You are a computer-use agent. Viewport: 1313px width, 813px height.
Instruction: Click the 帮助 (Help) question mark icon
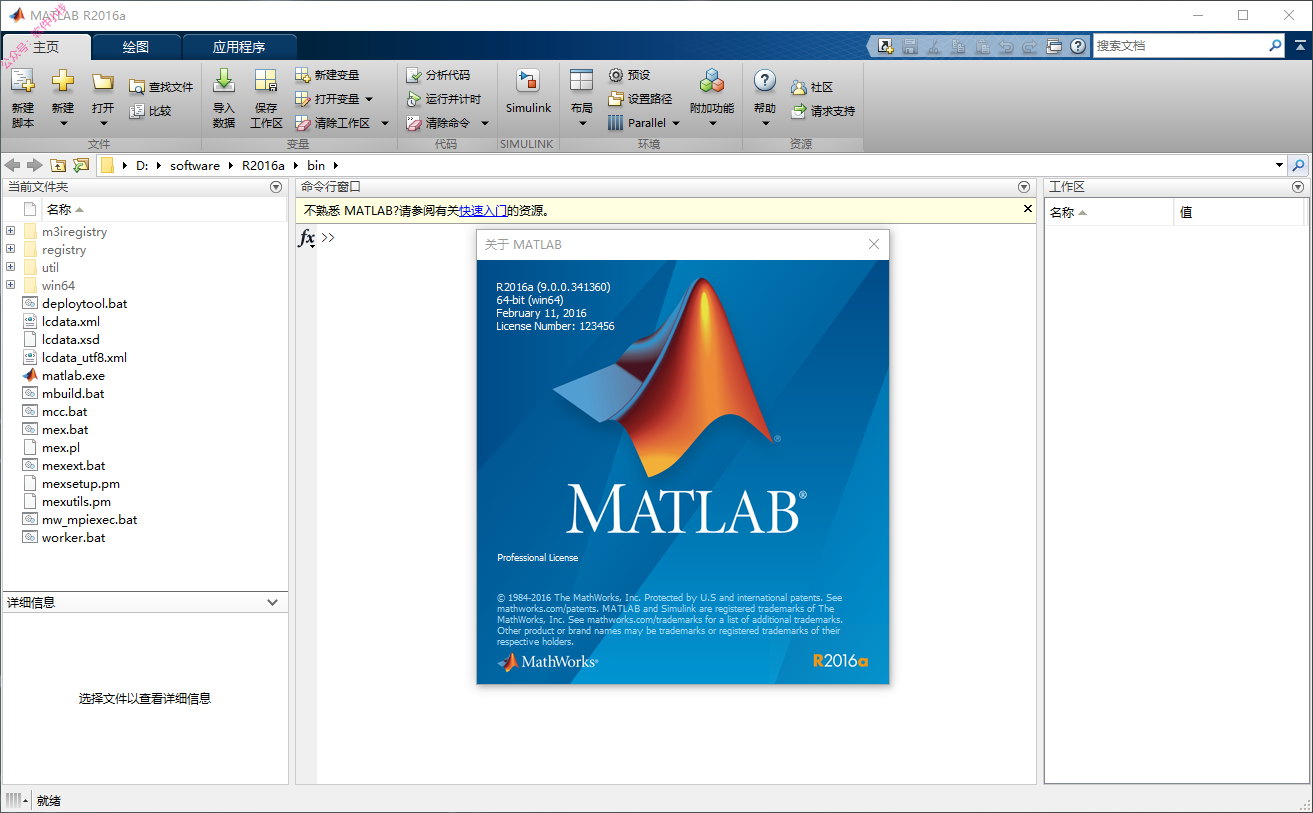(x=765, y=82)
